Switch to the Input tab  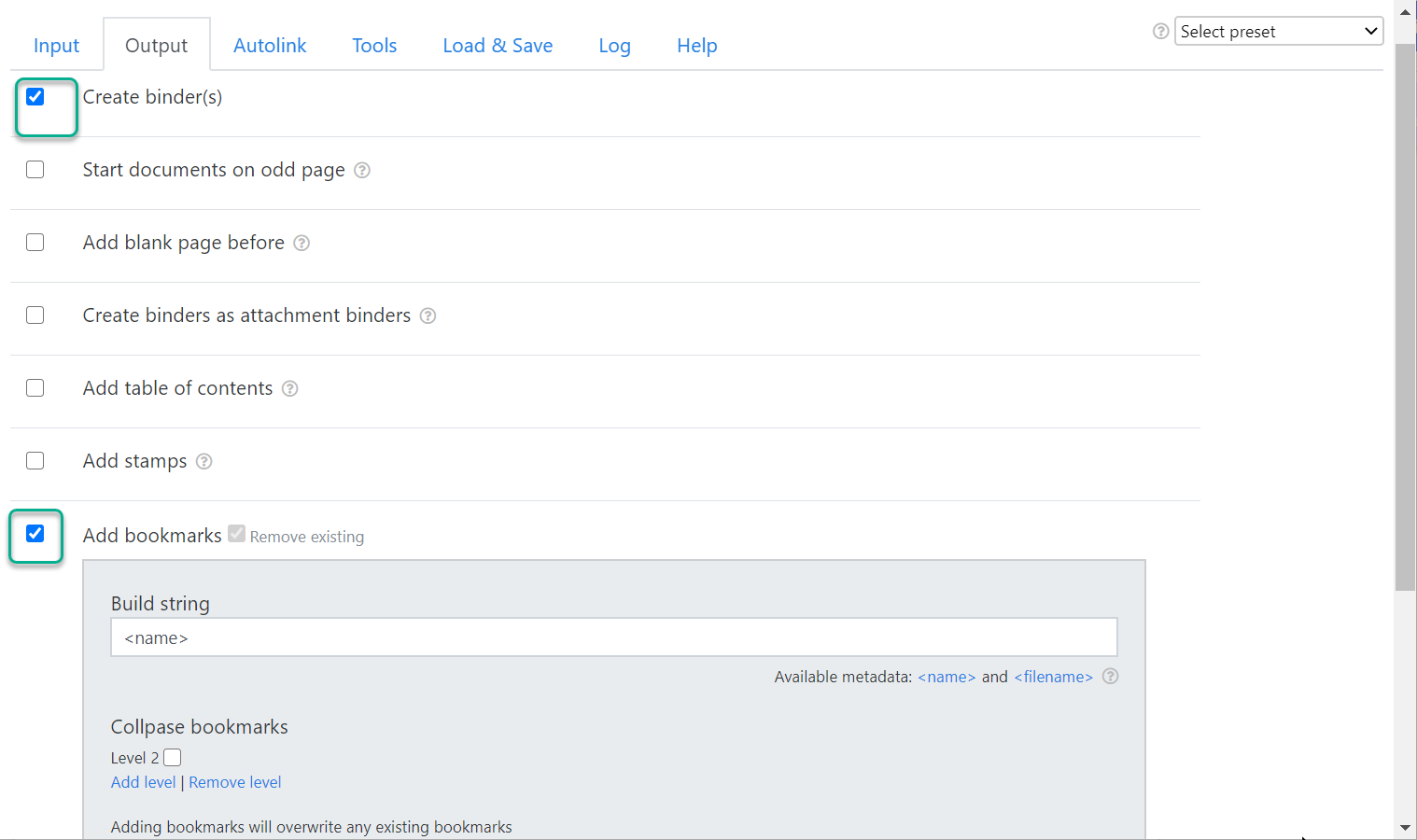coord(56,45)
